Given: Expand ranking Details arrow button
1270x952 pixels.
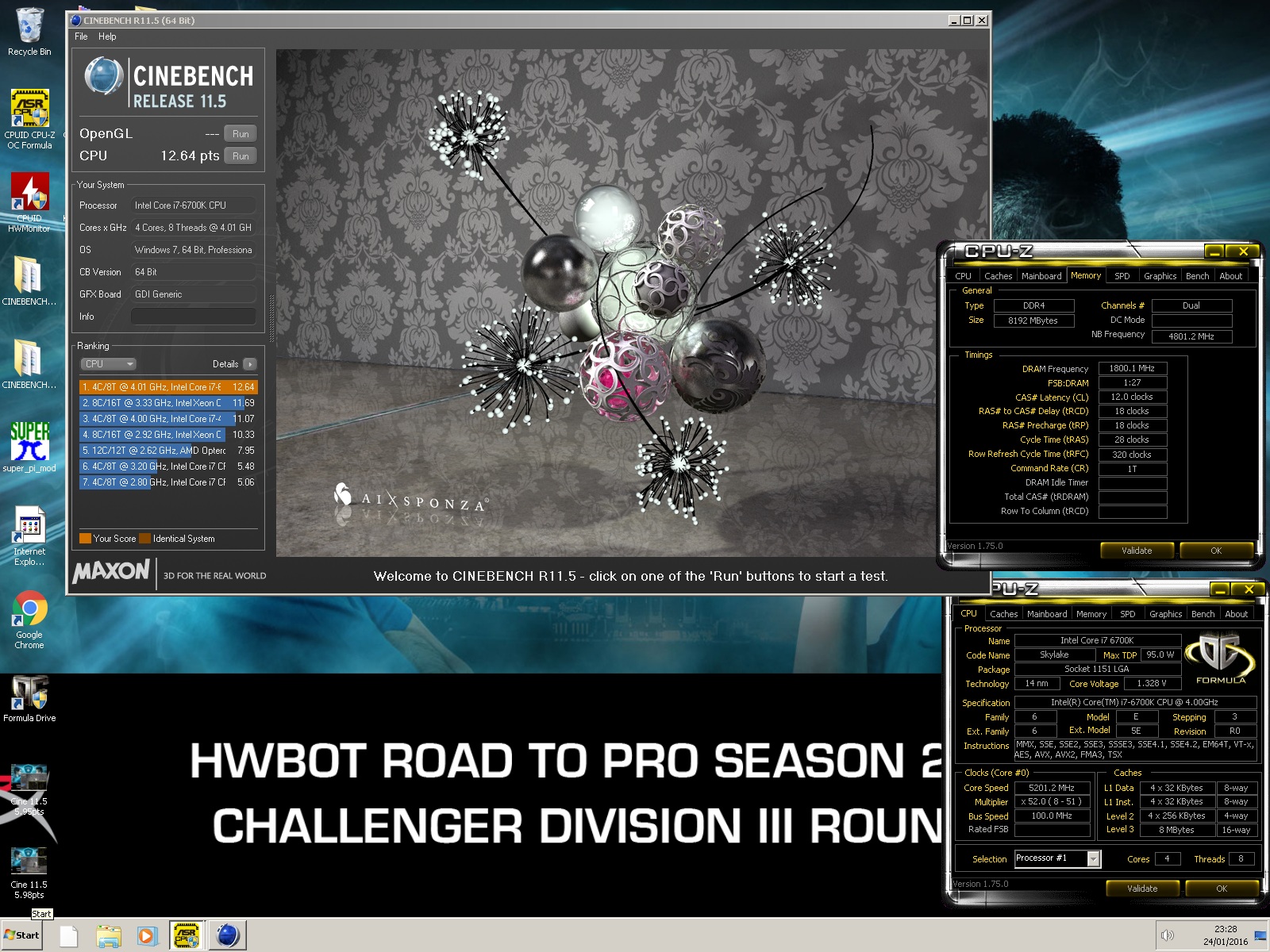Looking at the screenshot, I should 249,364.
